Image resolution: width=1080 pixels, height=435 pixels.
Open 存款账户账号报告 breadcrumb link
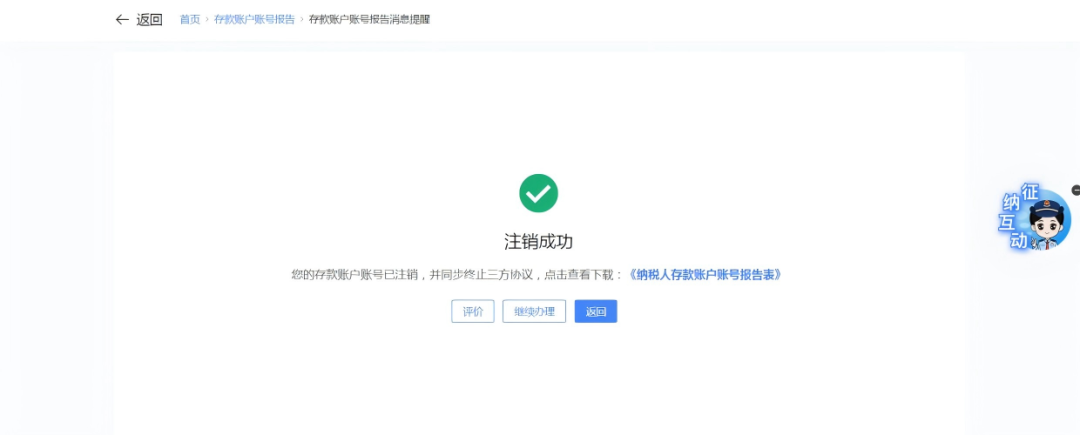pos(254,19)
